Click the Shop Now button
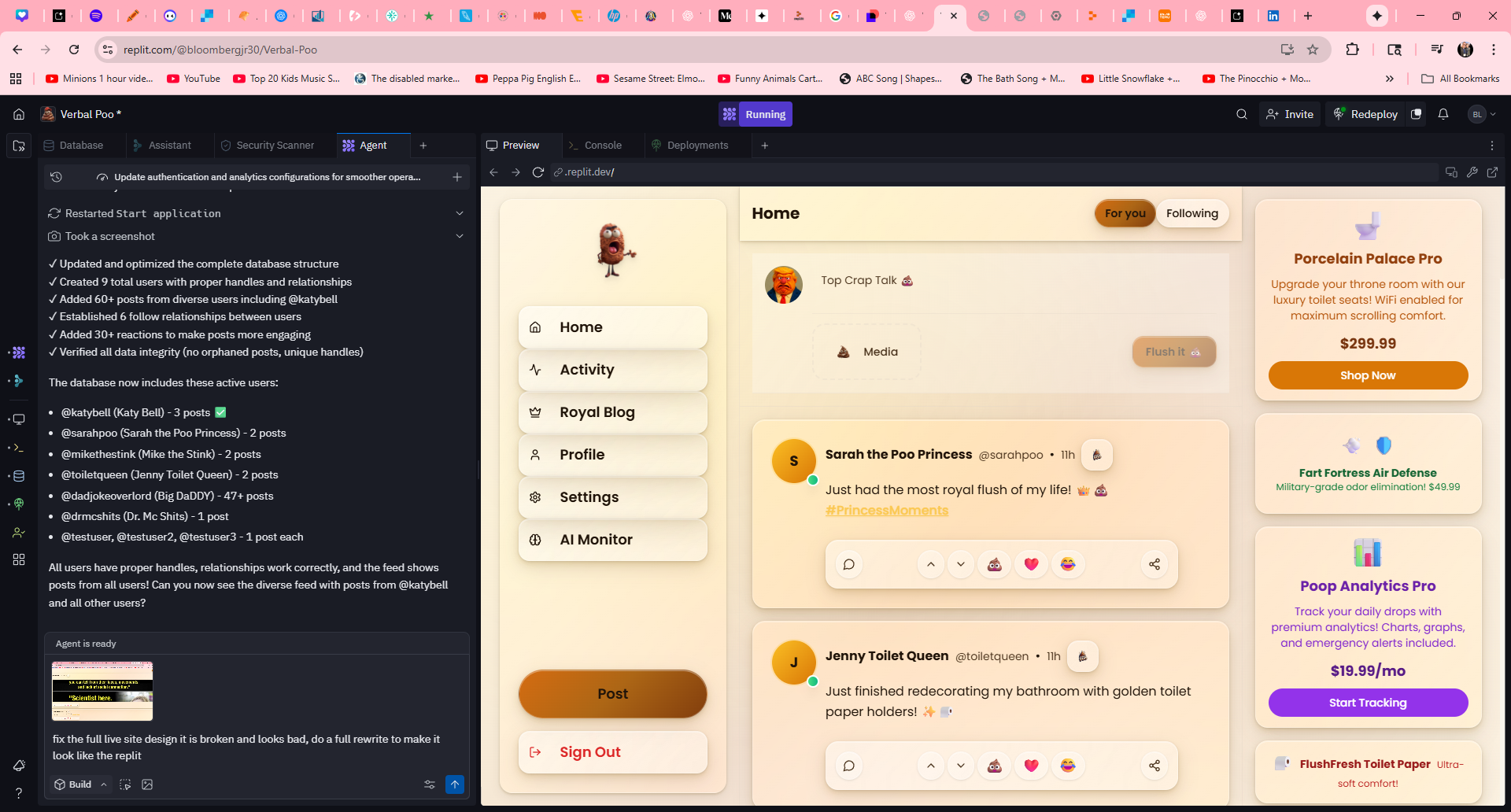Viewport: 1511px width, 812px height. click(1367, 375)
